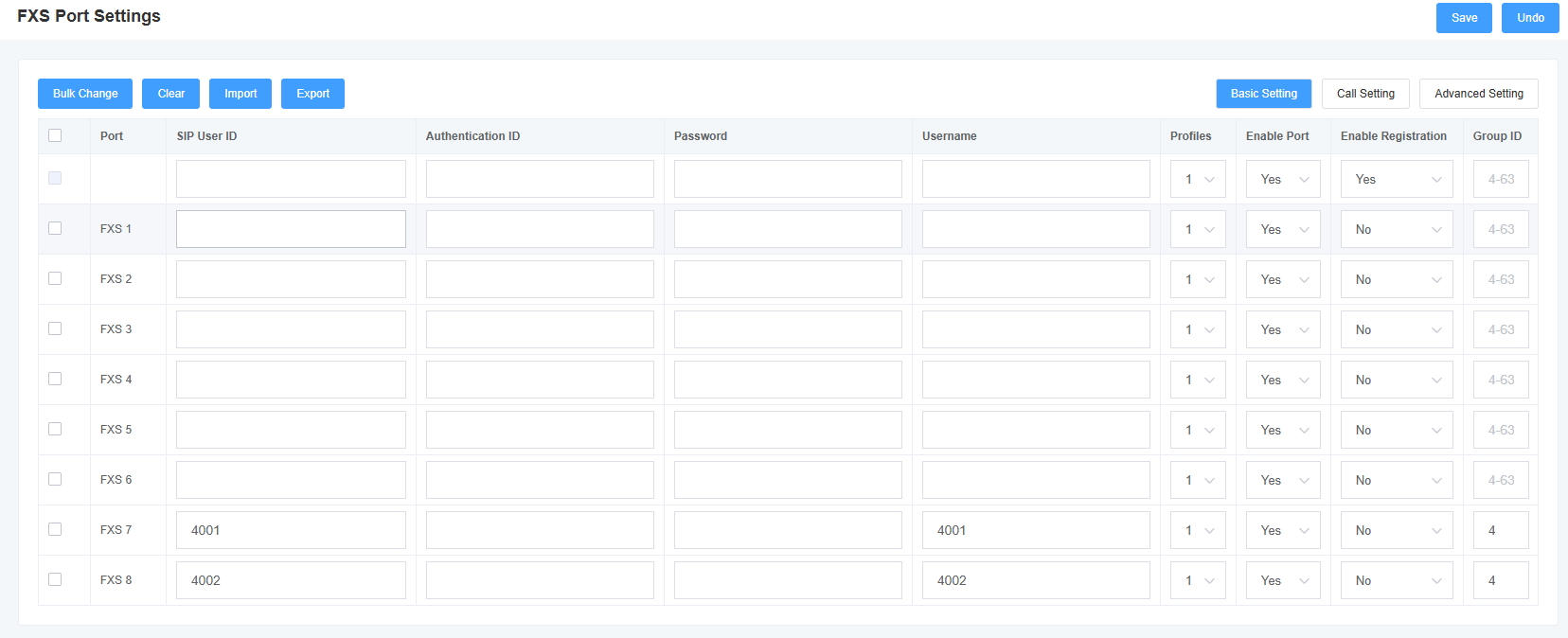The height and width of the screenshot is (638, 1568).
Task: Check the FXS 2 row checkbox
Action: 55,278
